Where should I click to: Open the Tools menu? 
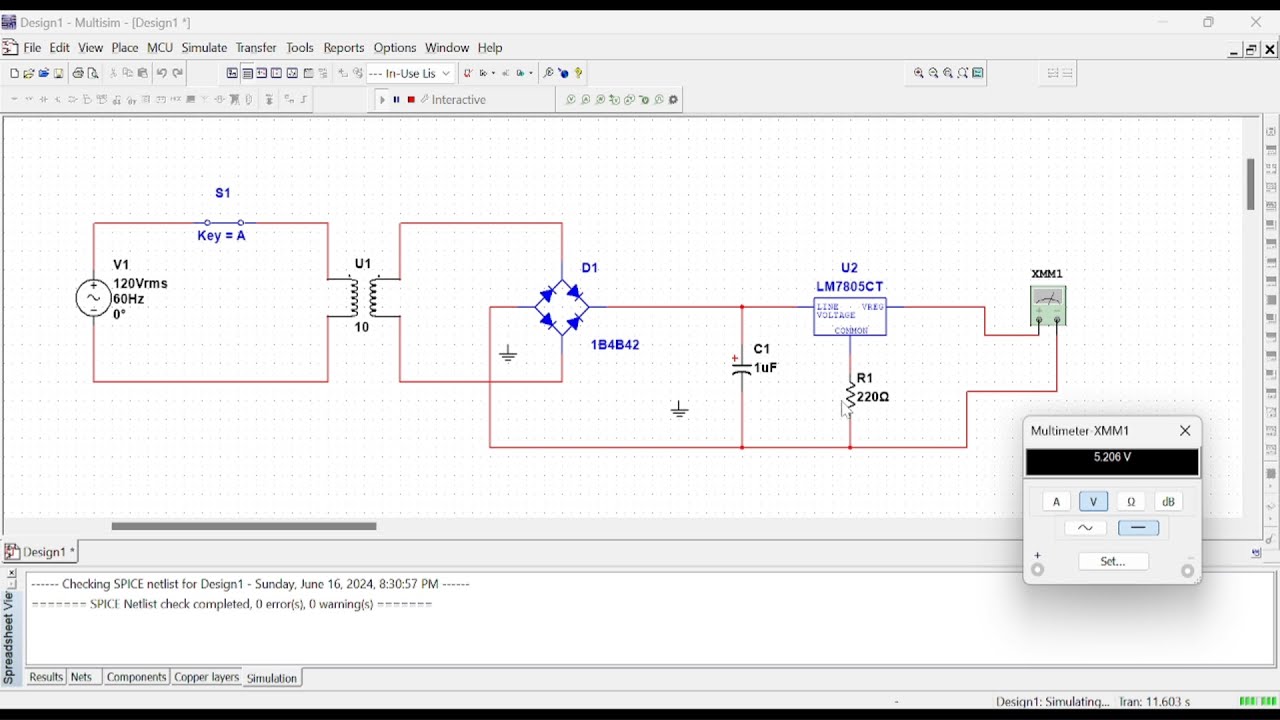point(300,48)
